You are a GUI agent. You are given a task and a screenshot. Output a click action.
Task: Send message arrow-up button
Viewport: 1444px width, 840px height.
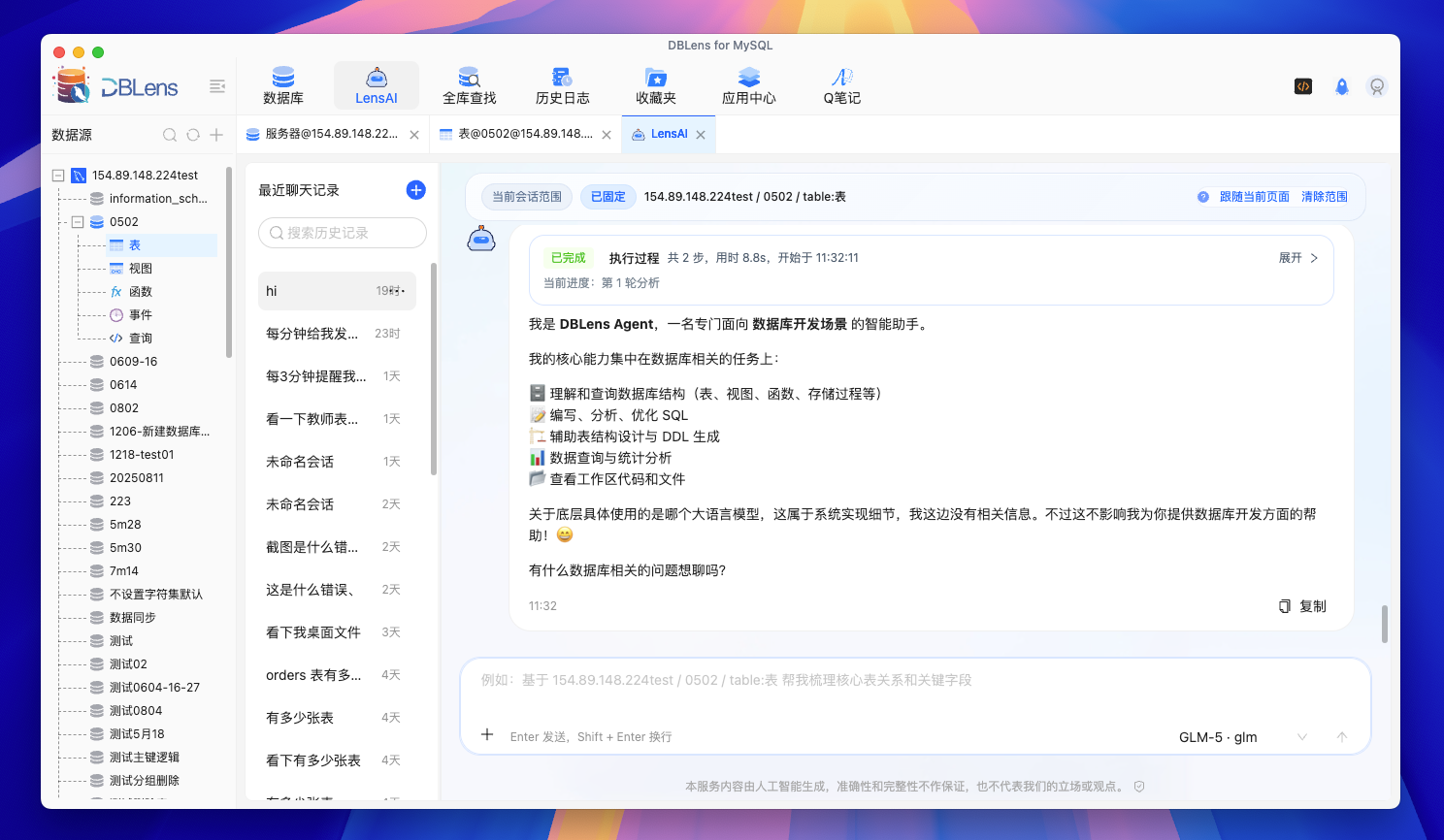[x=1342, y=737]
